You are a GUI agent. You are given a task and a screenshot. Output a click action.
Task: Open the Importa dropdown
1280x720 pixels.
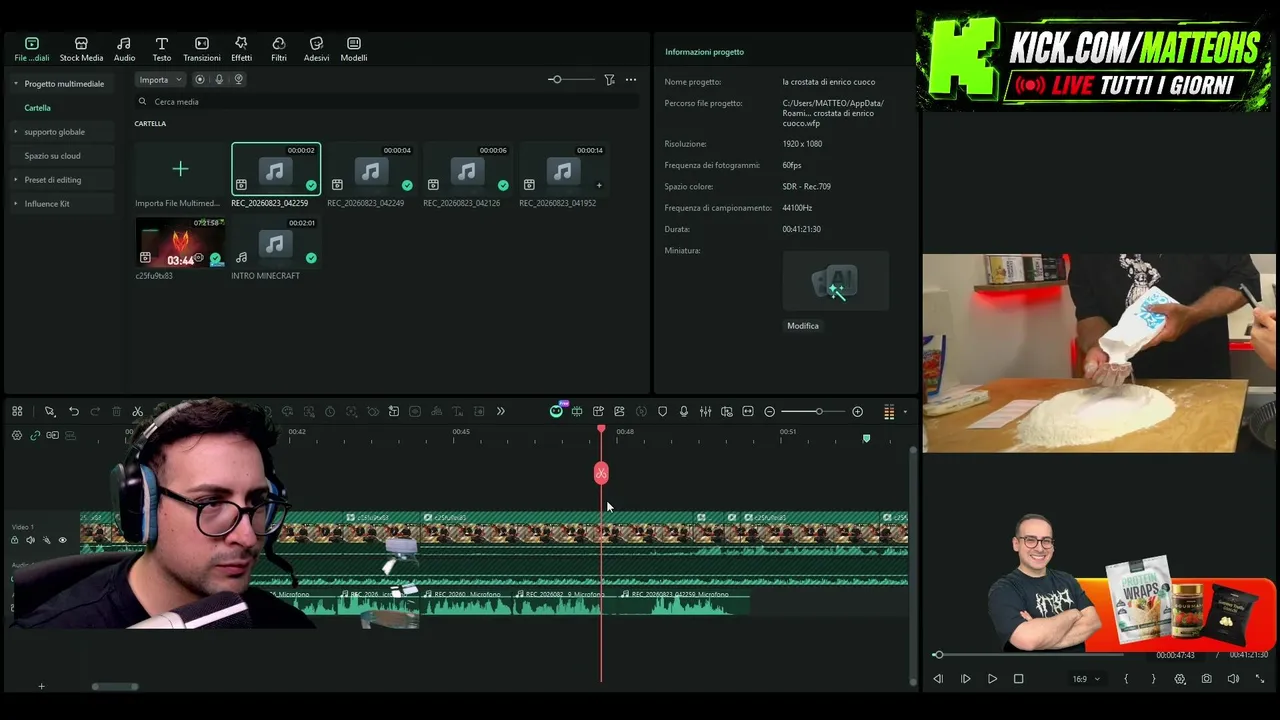pyautogui.click(x=160, y=80)
